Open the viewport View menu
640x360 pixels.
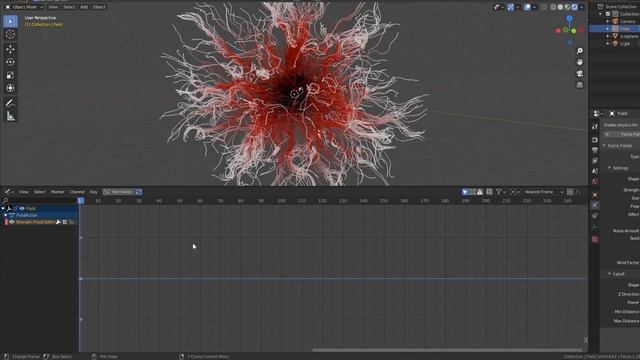coord(53,7)
